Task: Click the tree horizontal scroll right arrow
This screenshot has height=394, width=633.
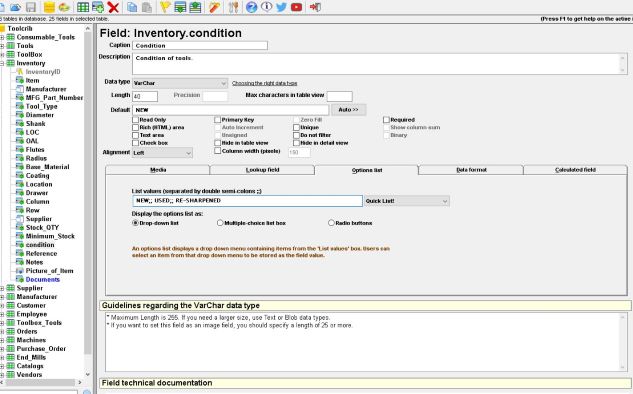Action: click(x=80, y=382)
